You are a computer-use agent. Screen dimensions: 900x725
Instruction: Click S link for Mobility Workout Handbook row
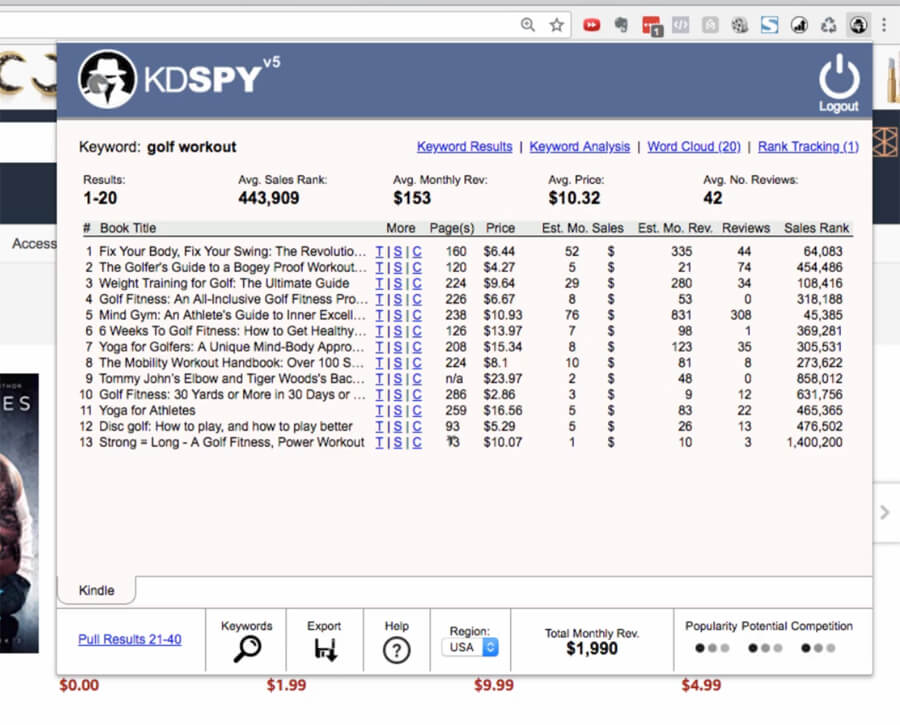[398, 363]
